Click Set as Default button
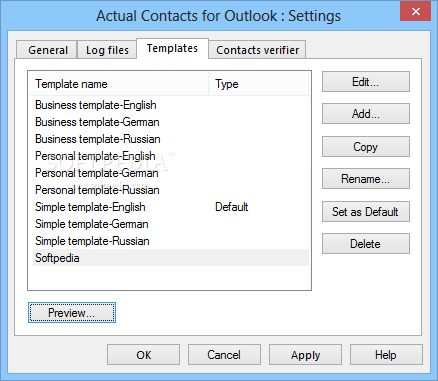The width and height of the screenshot is (438, 381). (366, 212)
